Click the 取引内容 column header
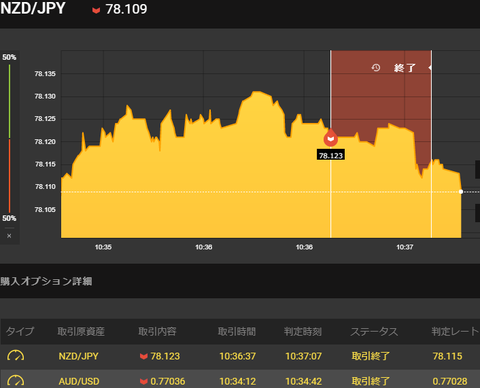Viewport: 480px width, 388px height. (157, 331)
